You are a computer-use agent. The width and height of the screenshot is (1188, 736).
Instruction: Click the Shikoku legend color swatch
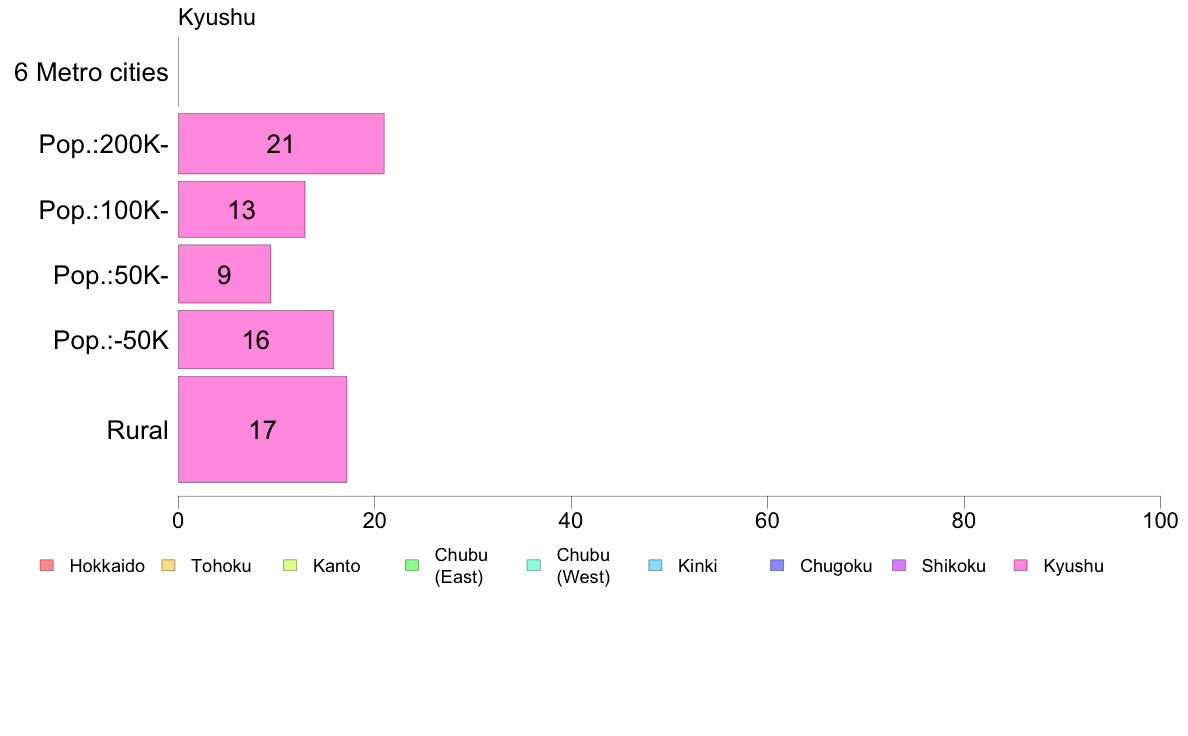pos(899,565)
